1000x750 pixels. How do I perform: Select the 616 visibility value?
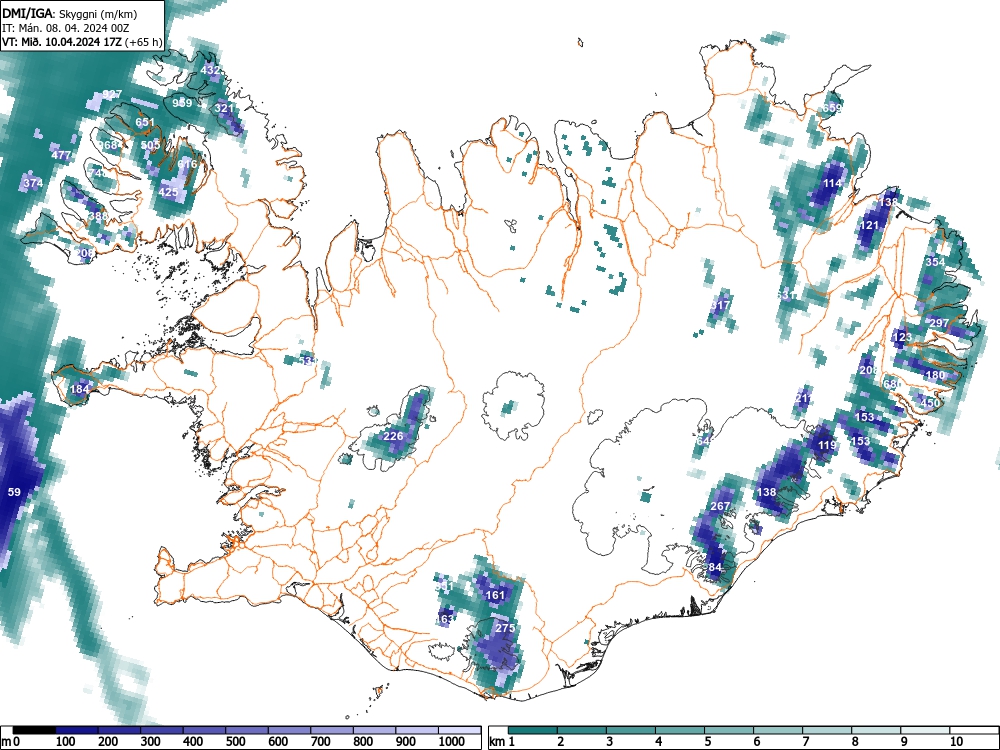click(188, 164)
